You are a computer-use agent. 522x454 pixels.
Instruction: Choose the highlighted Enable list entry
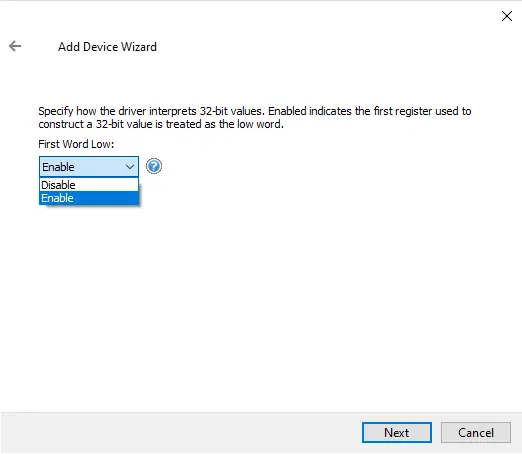[89, 198]
